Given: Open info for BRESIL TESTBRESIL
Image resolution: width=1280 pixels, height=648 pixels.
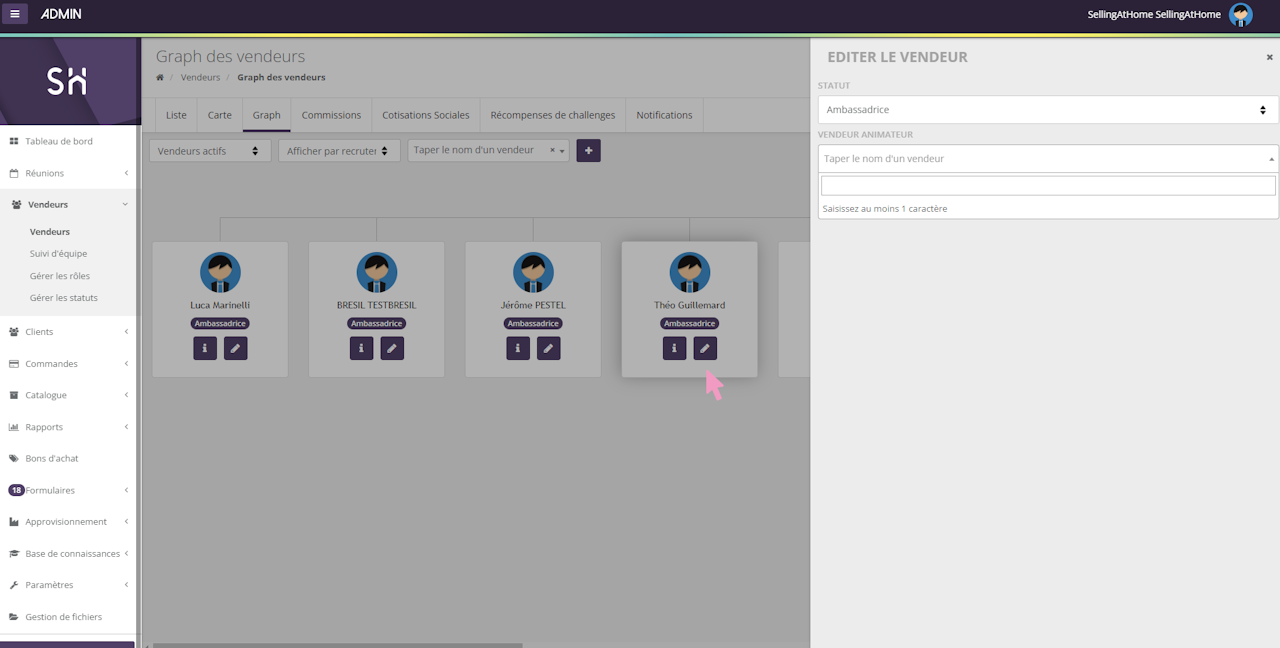Looking at the screenshot, I should 361,348.
